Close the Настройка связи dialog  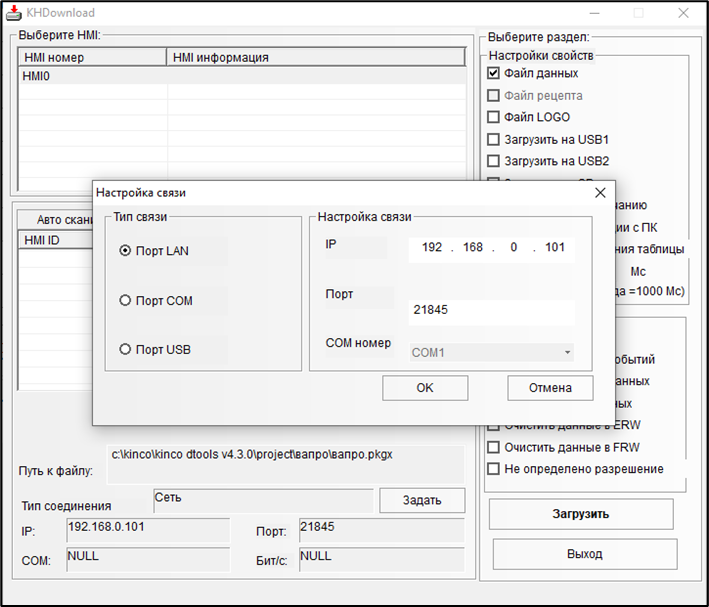pyautogui.click(x=600, y=193)
